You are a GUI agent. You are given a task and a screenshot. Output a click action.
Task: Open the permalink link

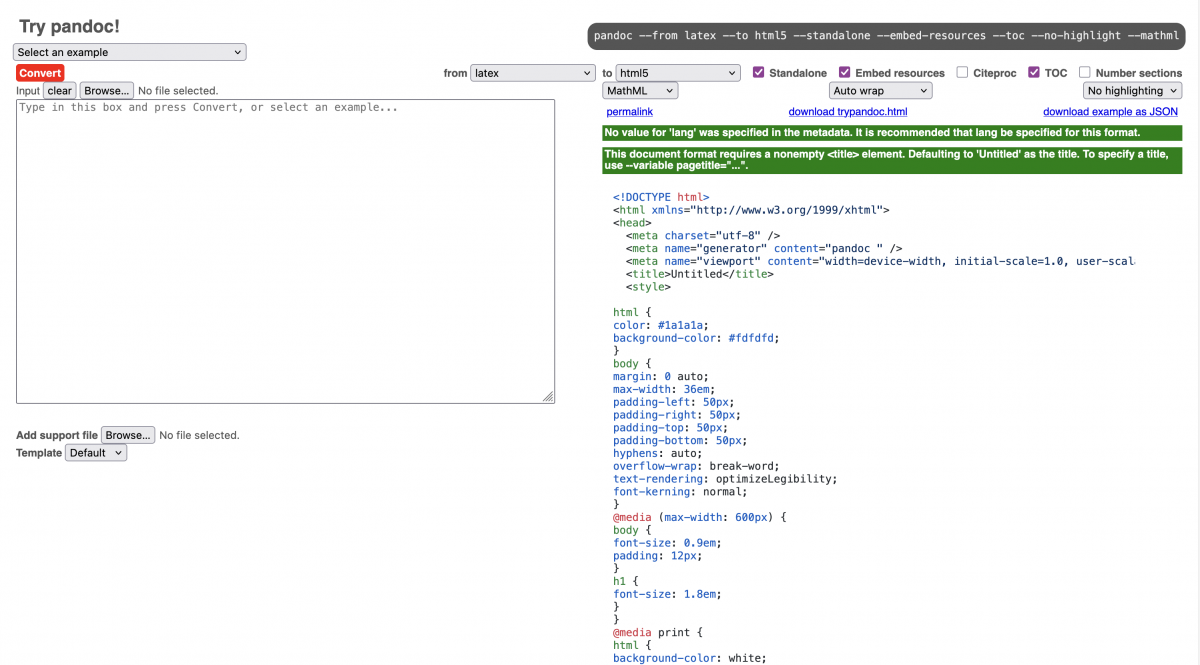pos(630,112)
